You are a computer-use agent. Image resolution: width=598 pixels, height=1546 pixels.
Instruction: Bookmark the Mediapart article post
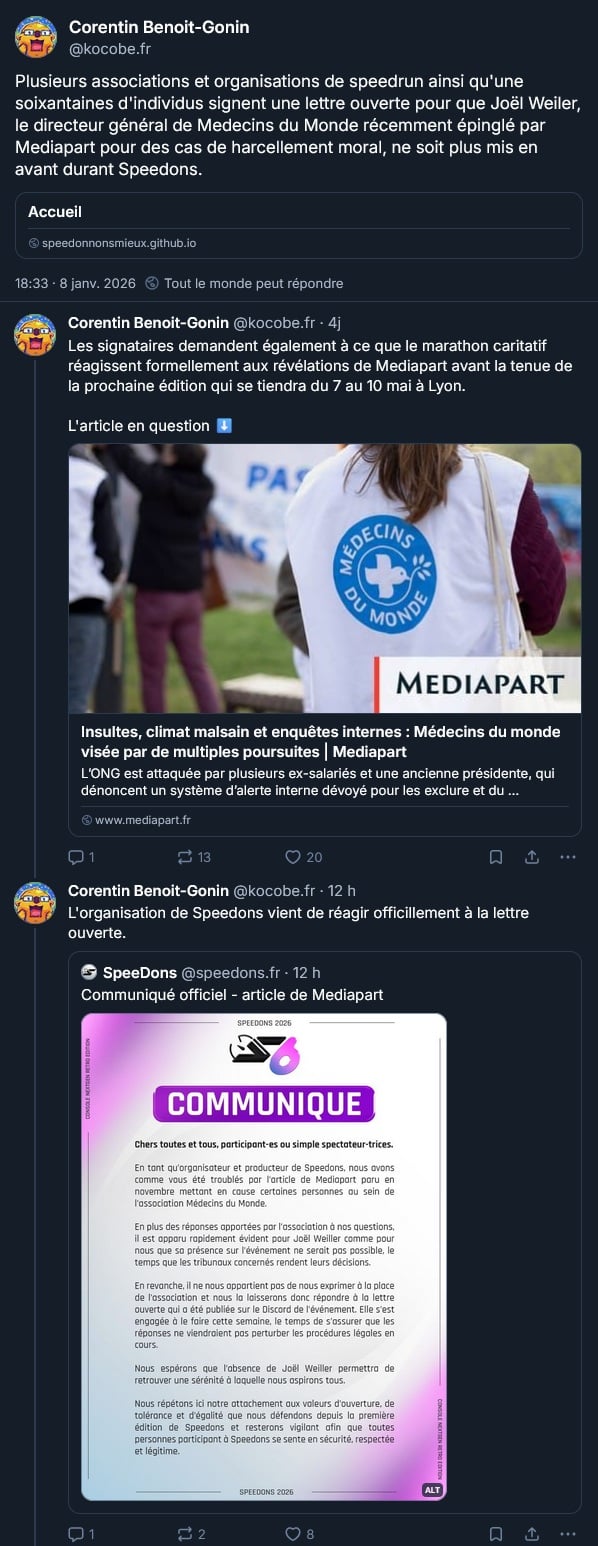tap(496, 857)
